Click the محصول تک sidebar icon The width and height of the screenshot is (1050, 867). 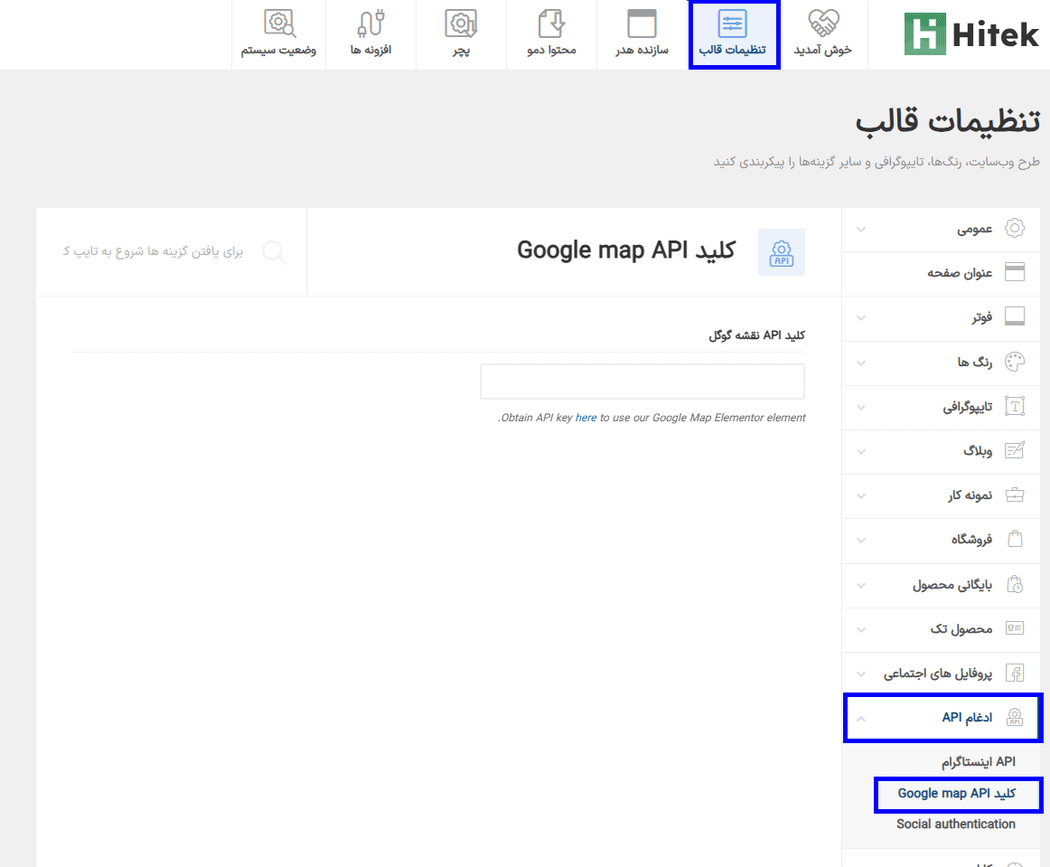(1015, 628)
